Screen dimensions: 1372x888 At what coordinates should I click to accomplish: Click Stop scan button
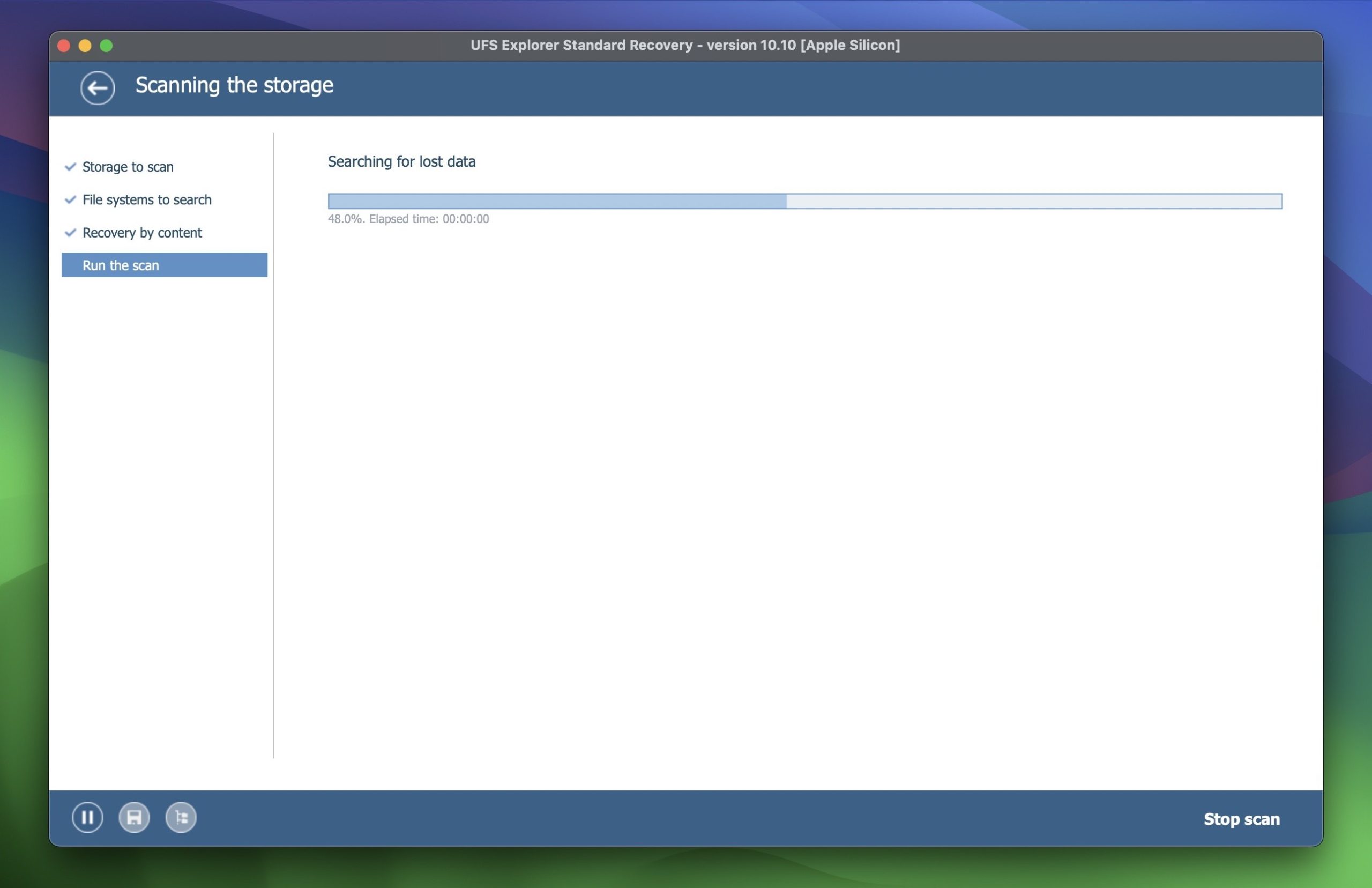[1243, 818]
